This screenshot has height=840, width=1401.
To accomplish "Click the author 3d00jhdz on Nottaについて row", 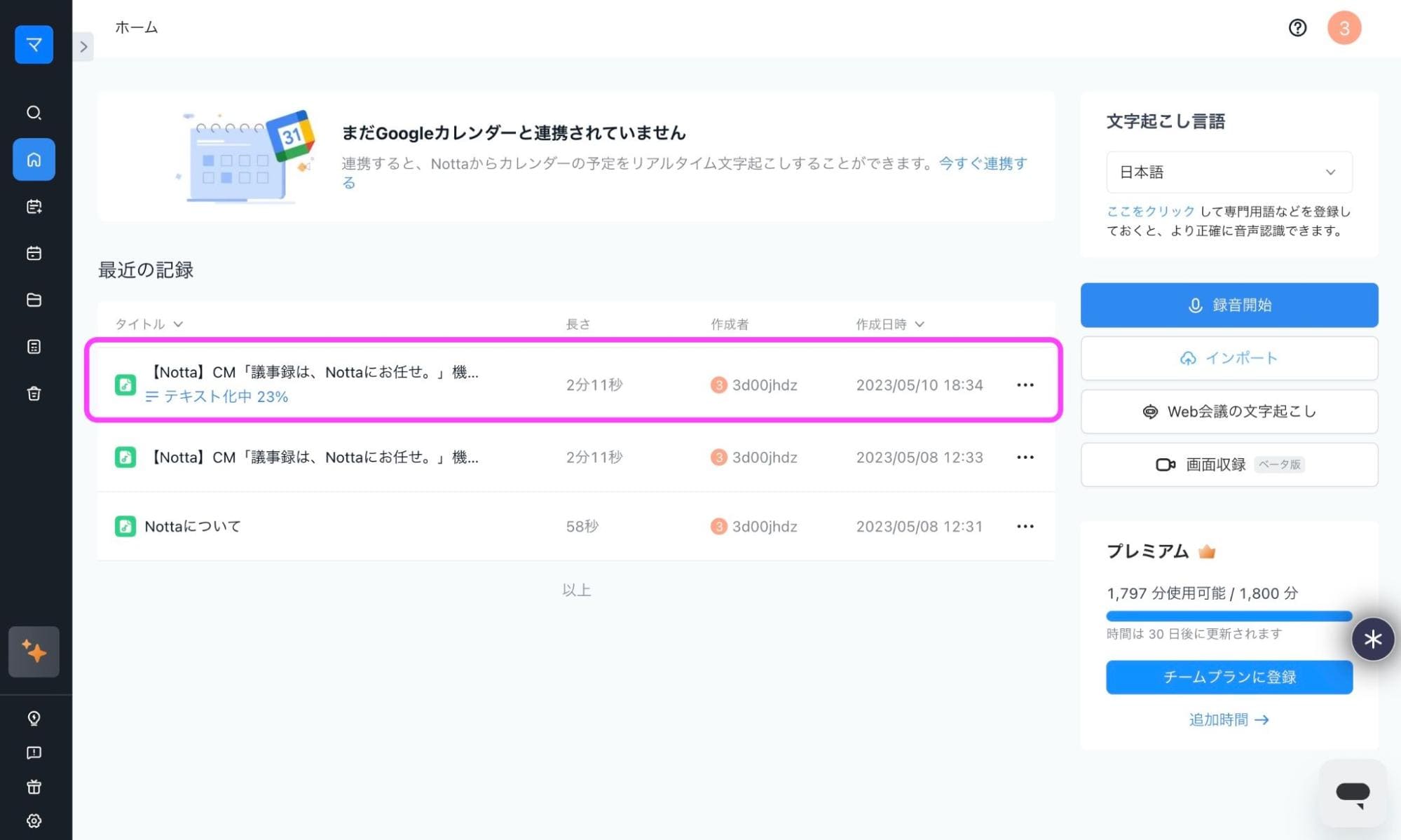I will tap(753, 526).
